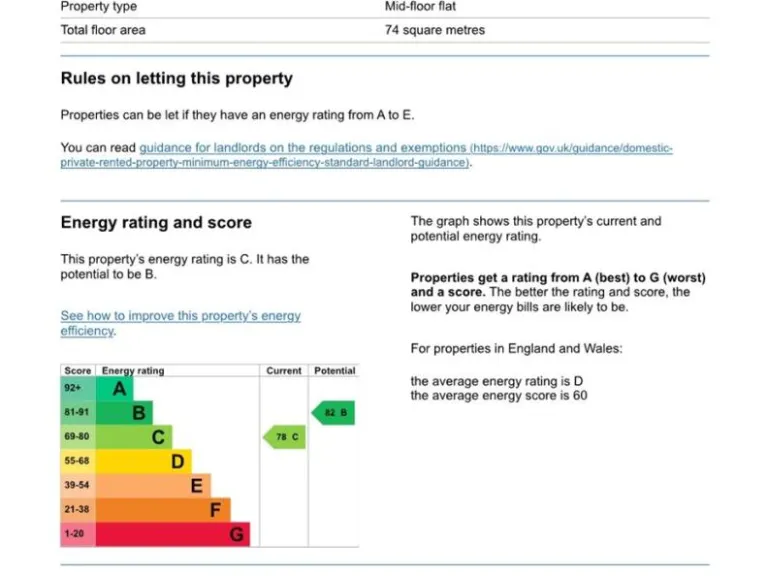Click the 'average energy rating is D' text

point(497,381)
